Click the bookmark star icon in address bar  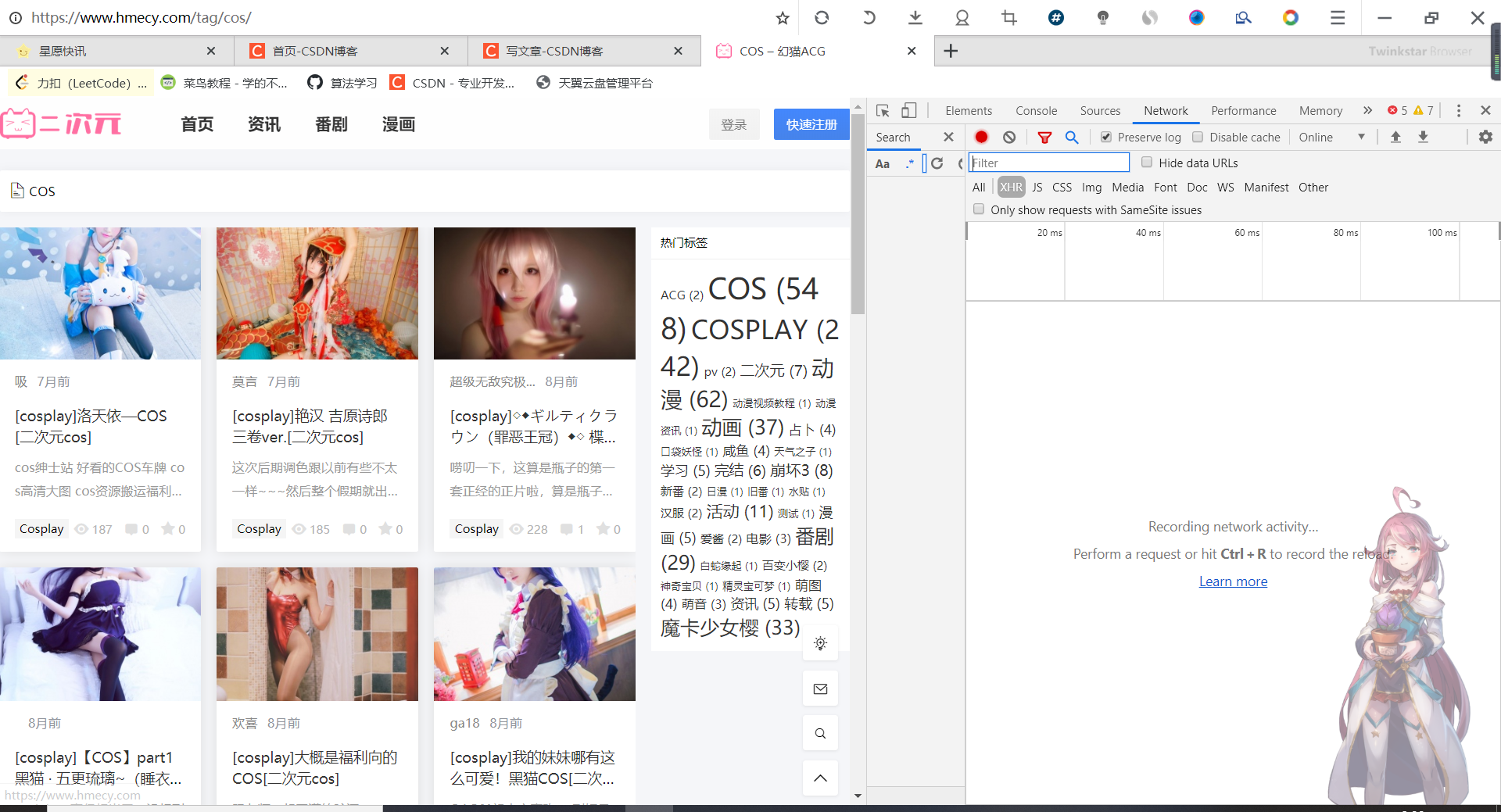point(783,18)
